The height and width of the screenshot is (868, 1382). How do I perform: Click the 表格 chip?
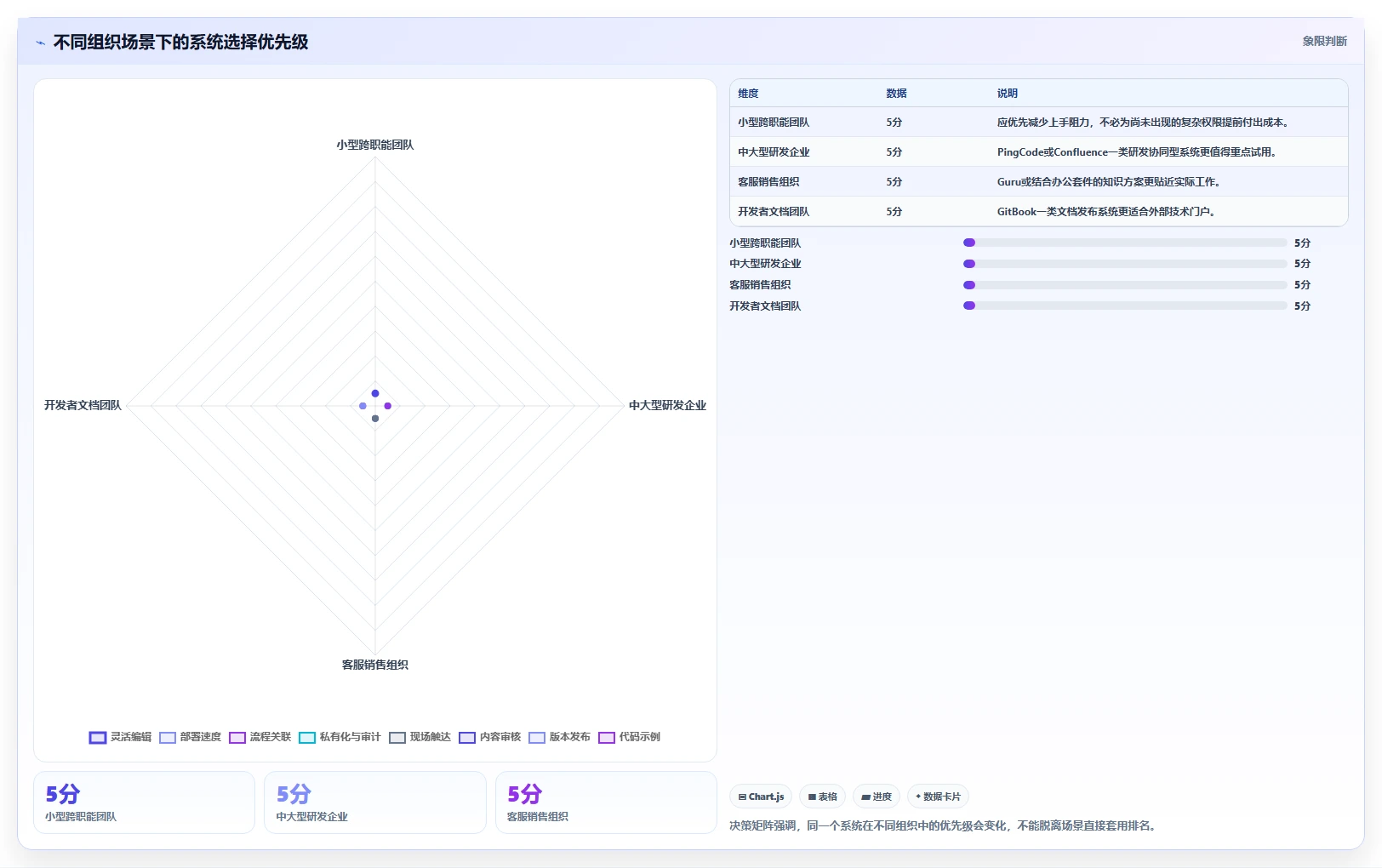click(822, 797)
